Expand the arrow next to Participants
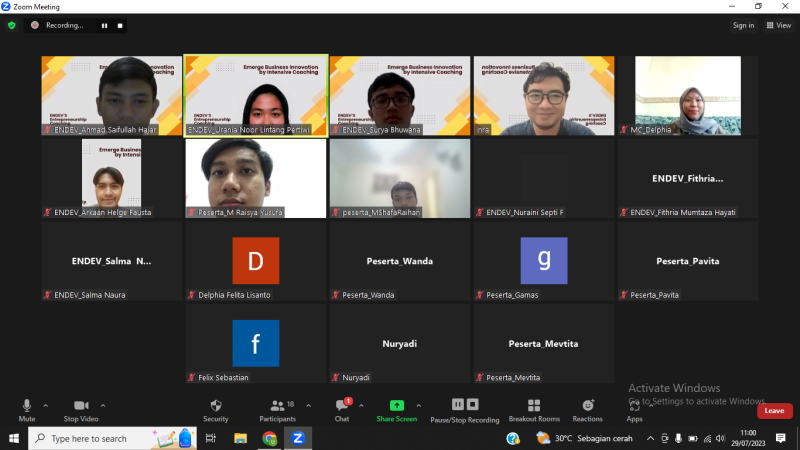Viewport: 800px width, 450px height. click(309, 406)
